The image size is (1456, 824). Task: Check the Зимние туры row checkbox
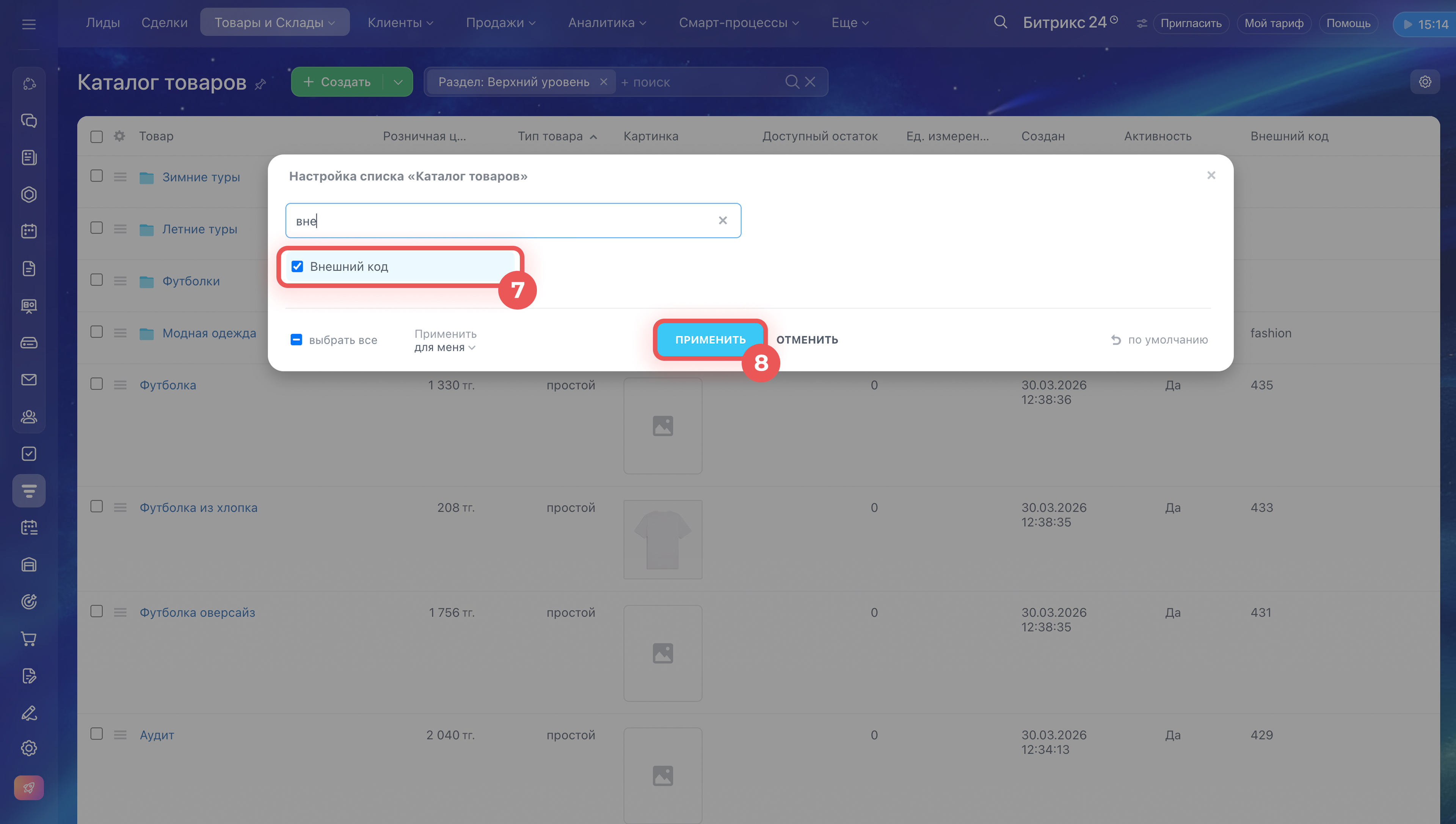point(97,176)
